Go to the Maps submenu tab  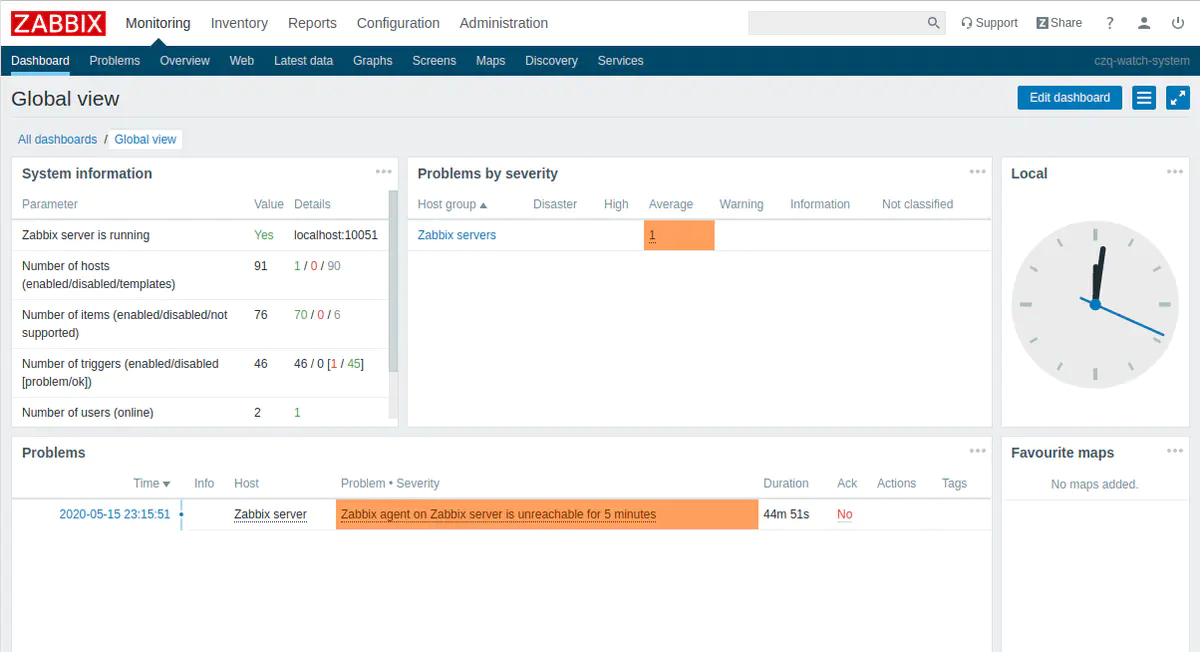491,61
